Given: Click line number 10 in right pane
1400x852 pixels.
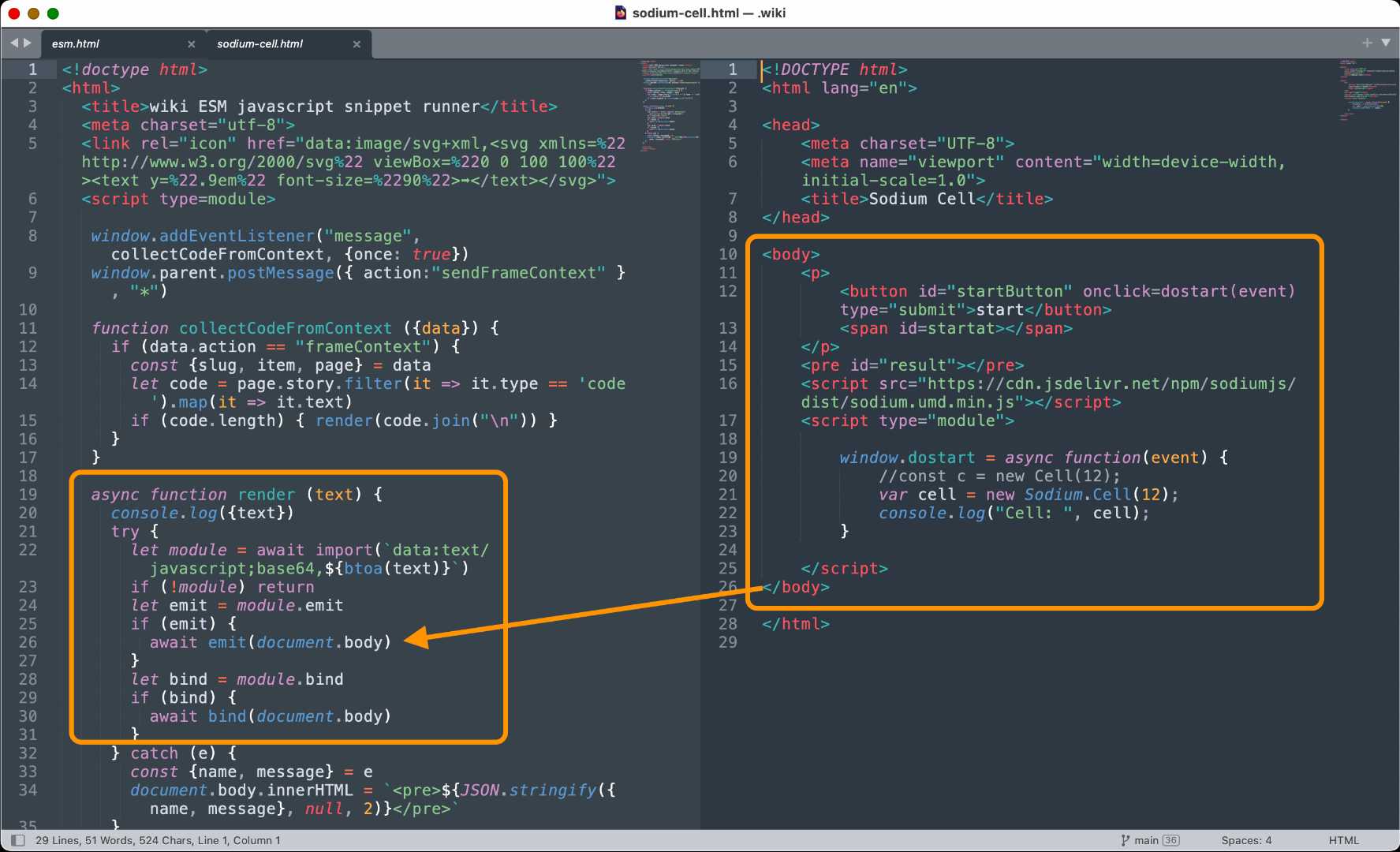Looking at the screenshot, I should click(728, 254).
